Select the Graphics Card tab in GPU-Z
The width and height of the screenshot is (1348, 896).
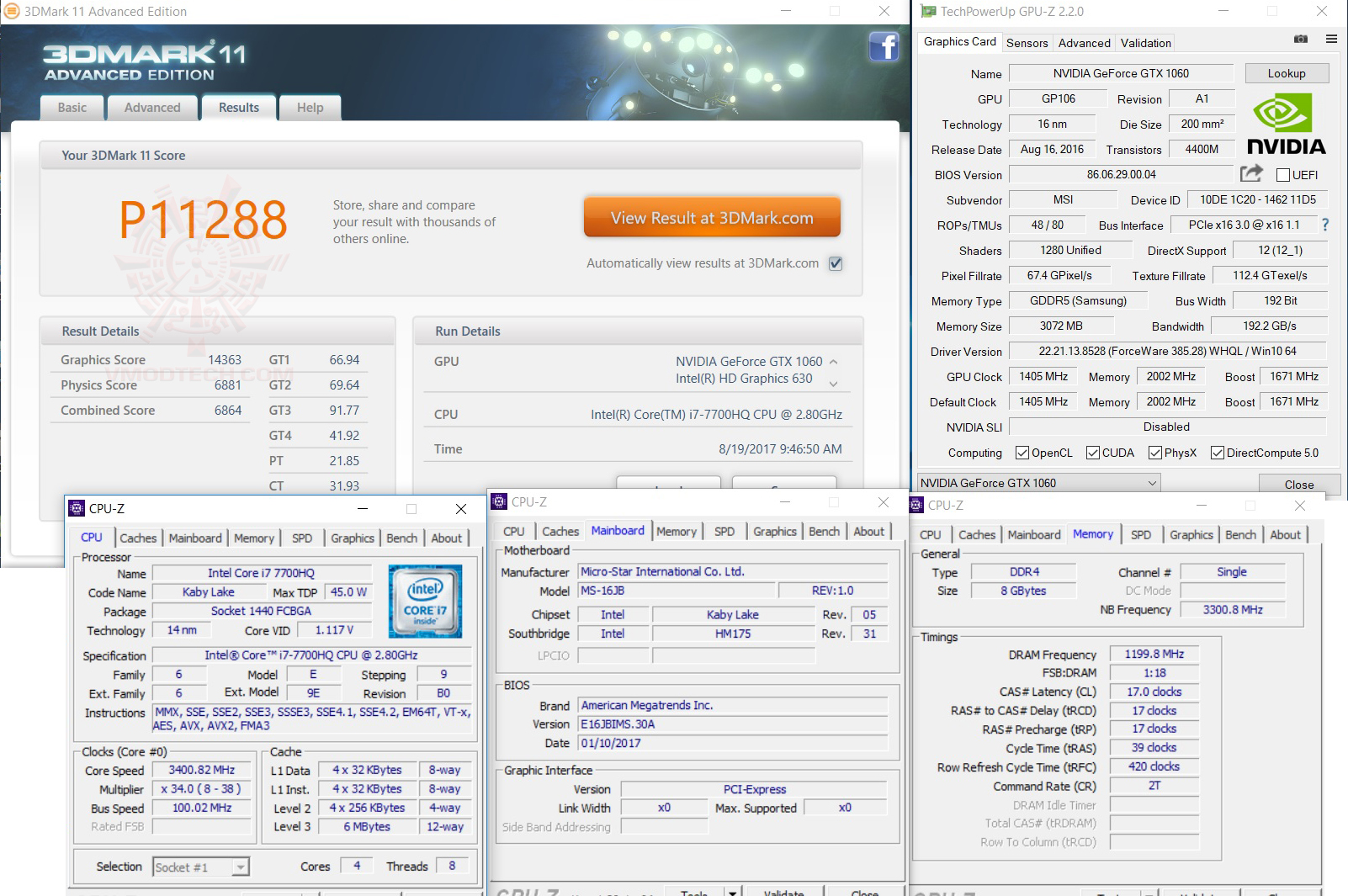960,41
